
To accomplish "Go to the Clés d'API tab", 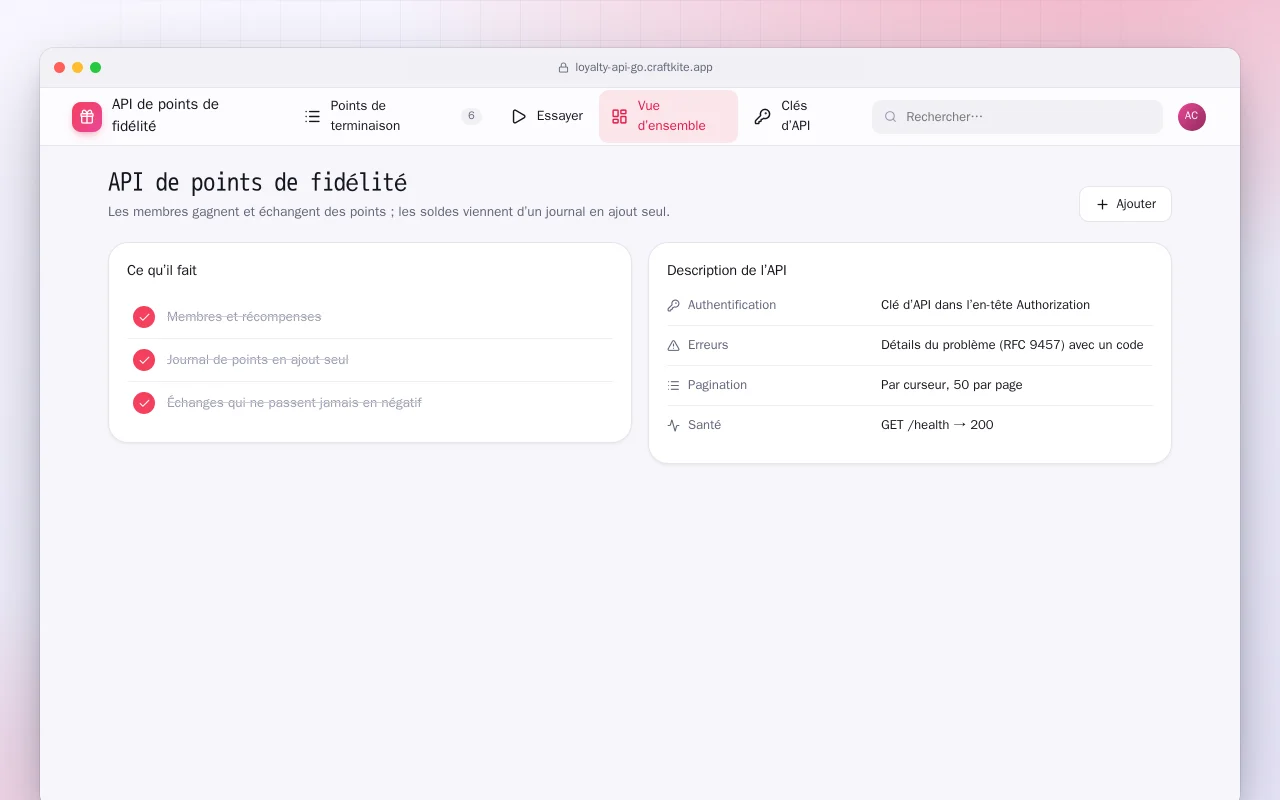I will click(794, 116).
